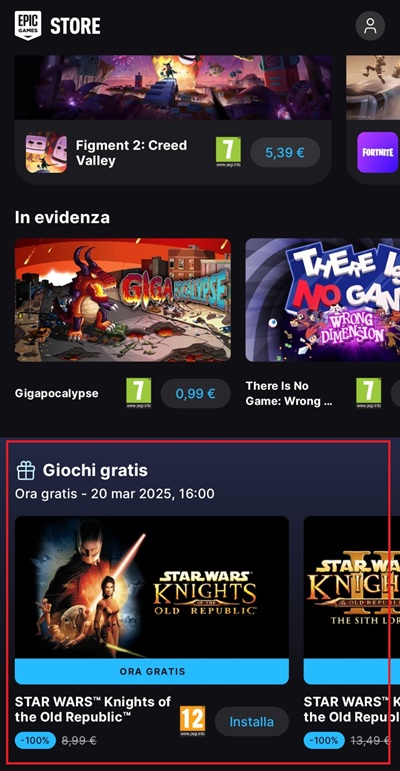Buy Gigapocalypse for 0,99 €

(x=196, y=393)
